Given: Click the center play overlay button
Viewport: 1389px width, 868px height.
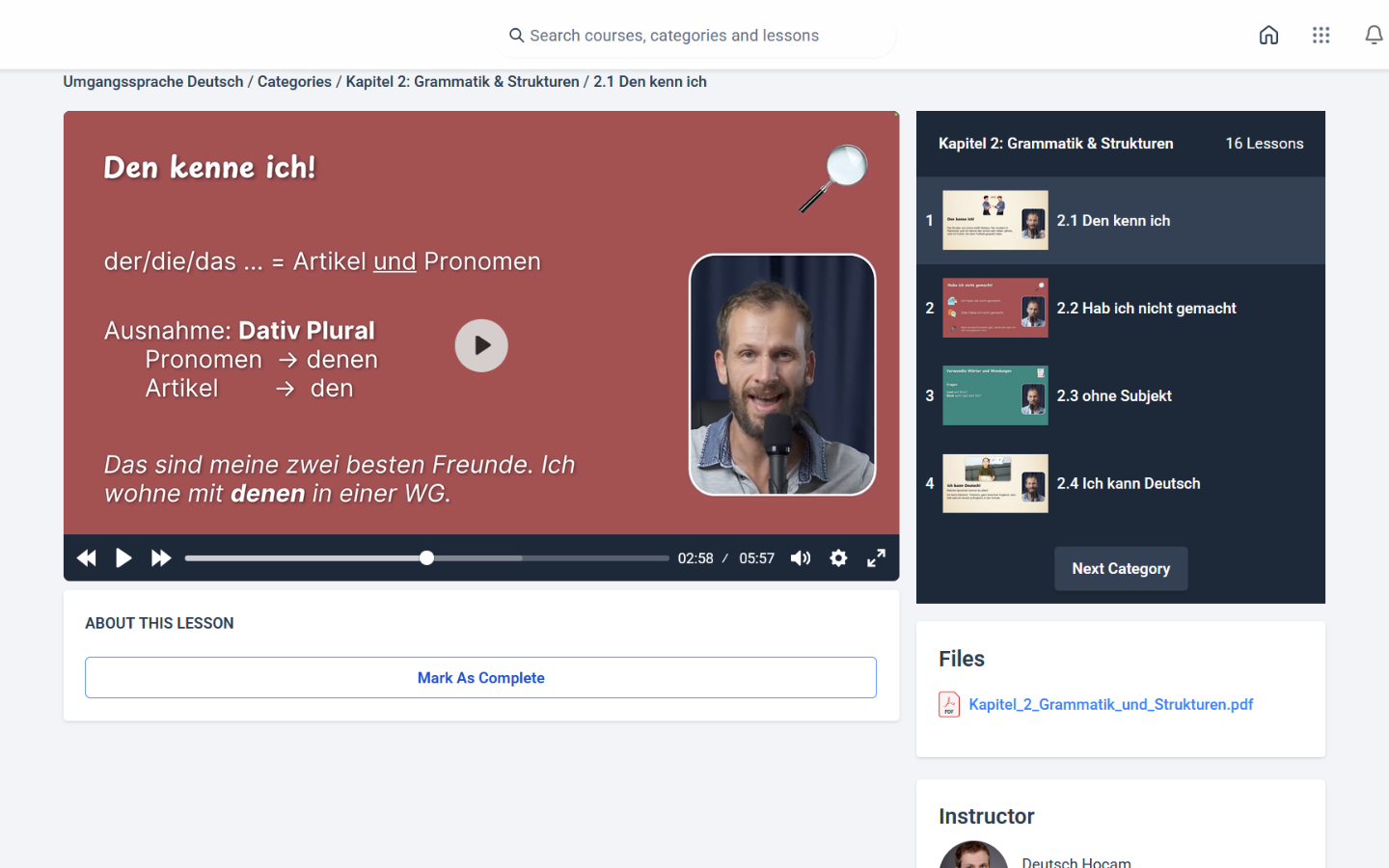Looking at the screenshot, I should (x=481, y=345).
